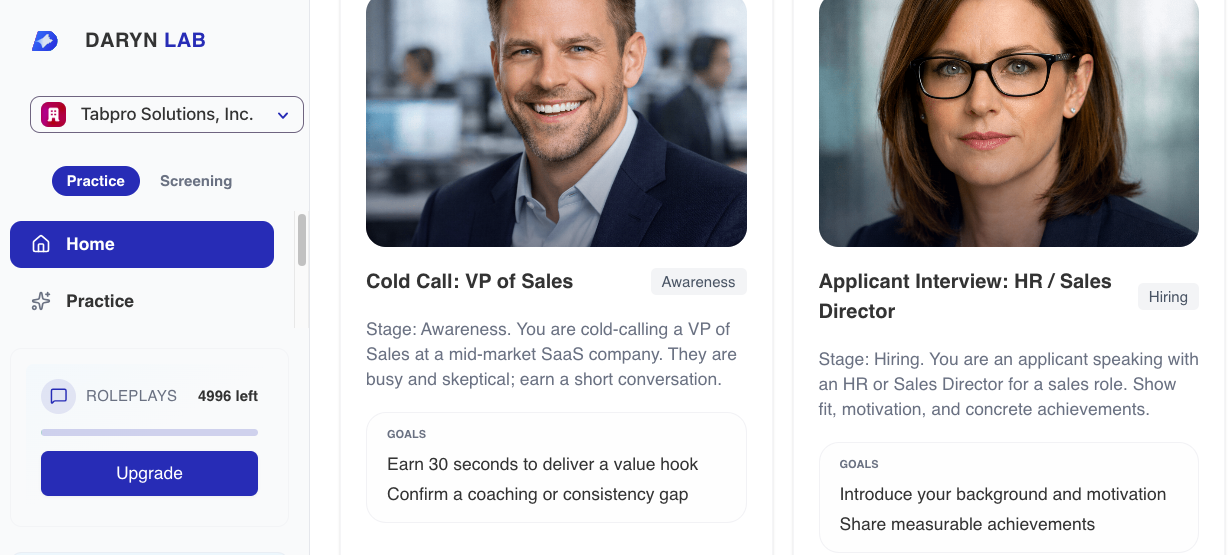Screen dimensions: 1231x555
Task: Click the Tabpro Solutions company building icon
Action: coord(53,115)
